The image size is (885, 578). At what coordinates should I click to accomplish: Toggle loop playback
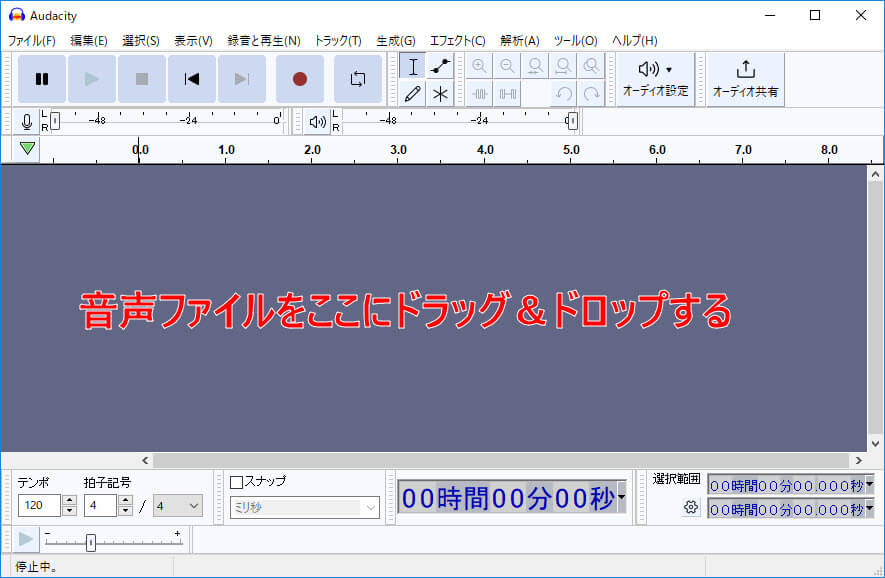357,79
